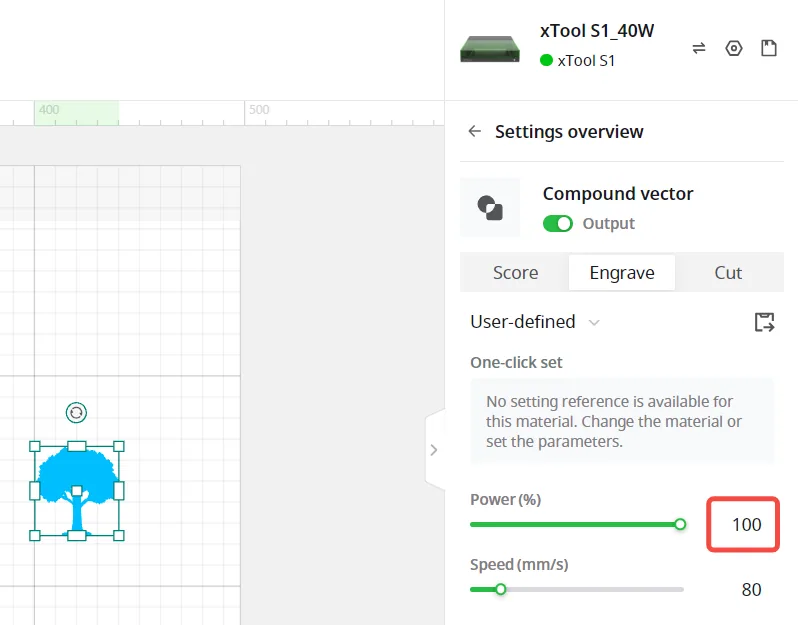Open device settings hexagon icon
Image resolution: width=798 pixels, height=625 pixels.
(x=733, y=48)
